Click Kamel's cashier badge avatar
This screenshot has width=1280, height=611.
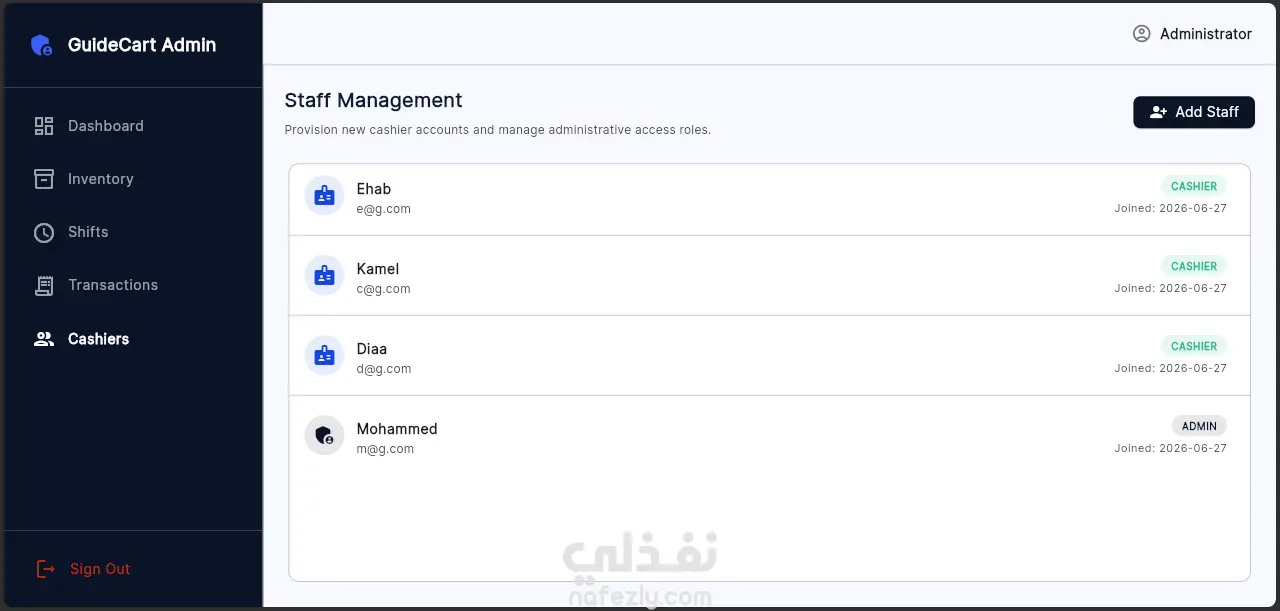point(324,276)
